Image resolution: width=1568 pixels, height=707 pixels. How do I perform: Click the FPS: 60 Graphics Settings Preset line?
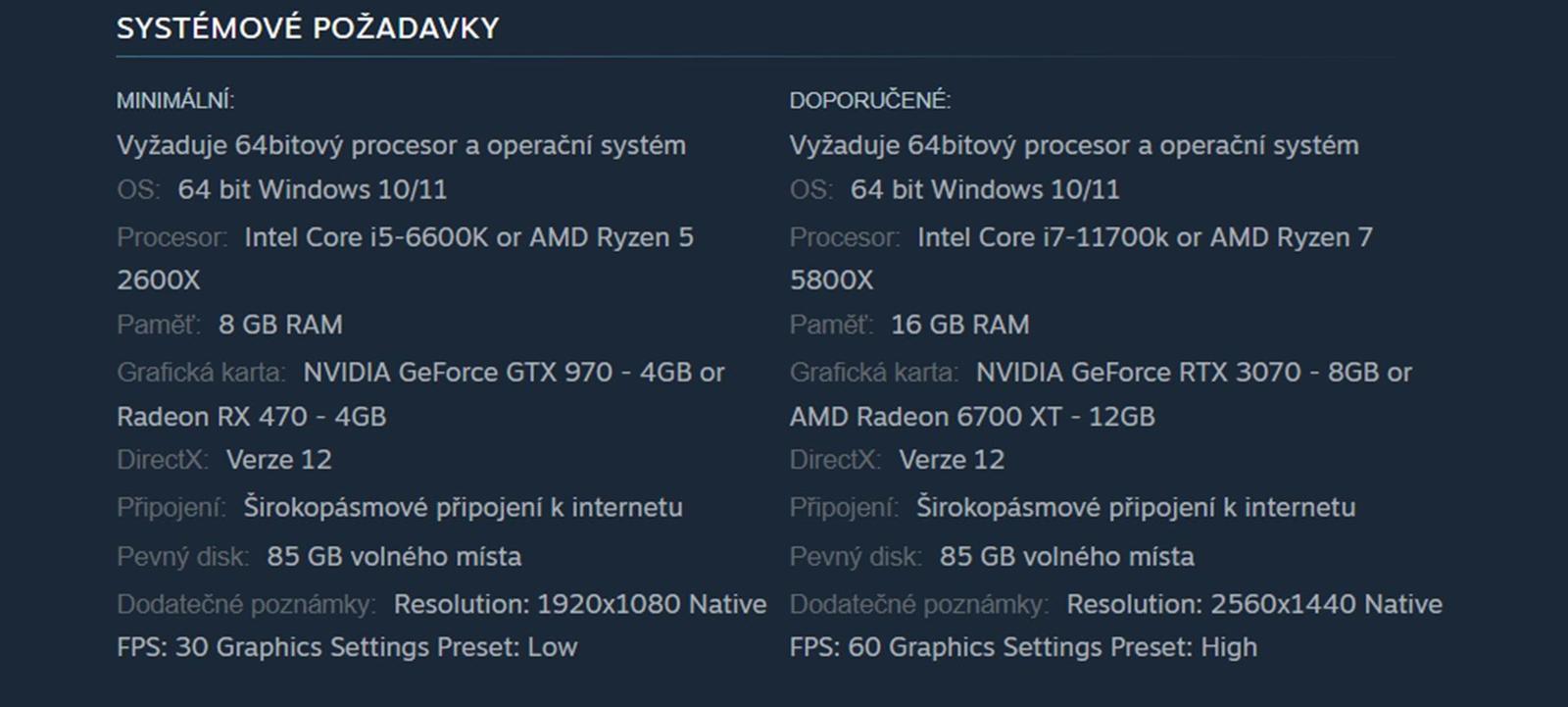pos(1023,647)
